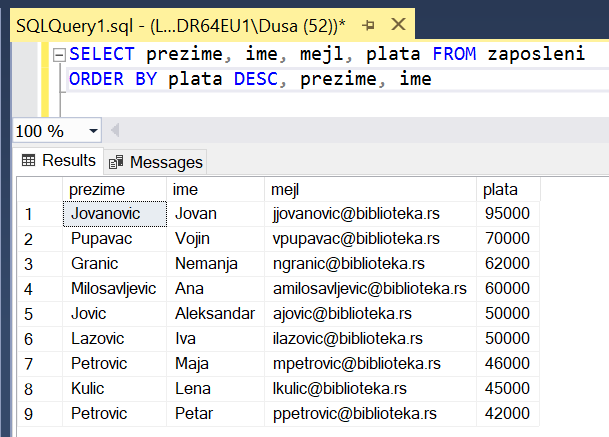Click the prezime column header

[97, 189]
